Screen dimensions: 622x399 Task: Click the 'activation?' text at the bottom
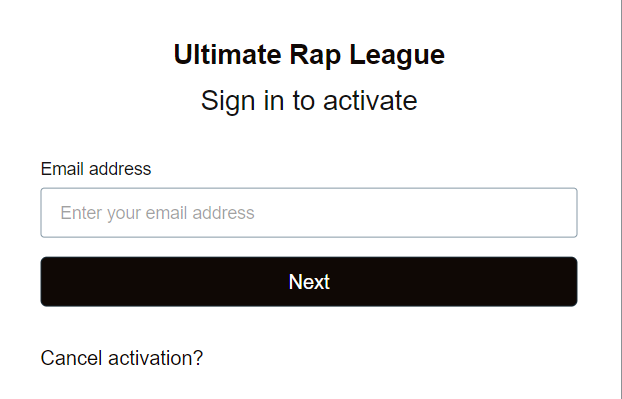[x=156, y=358]
